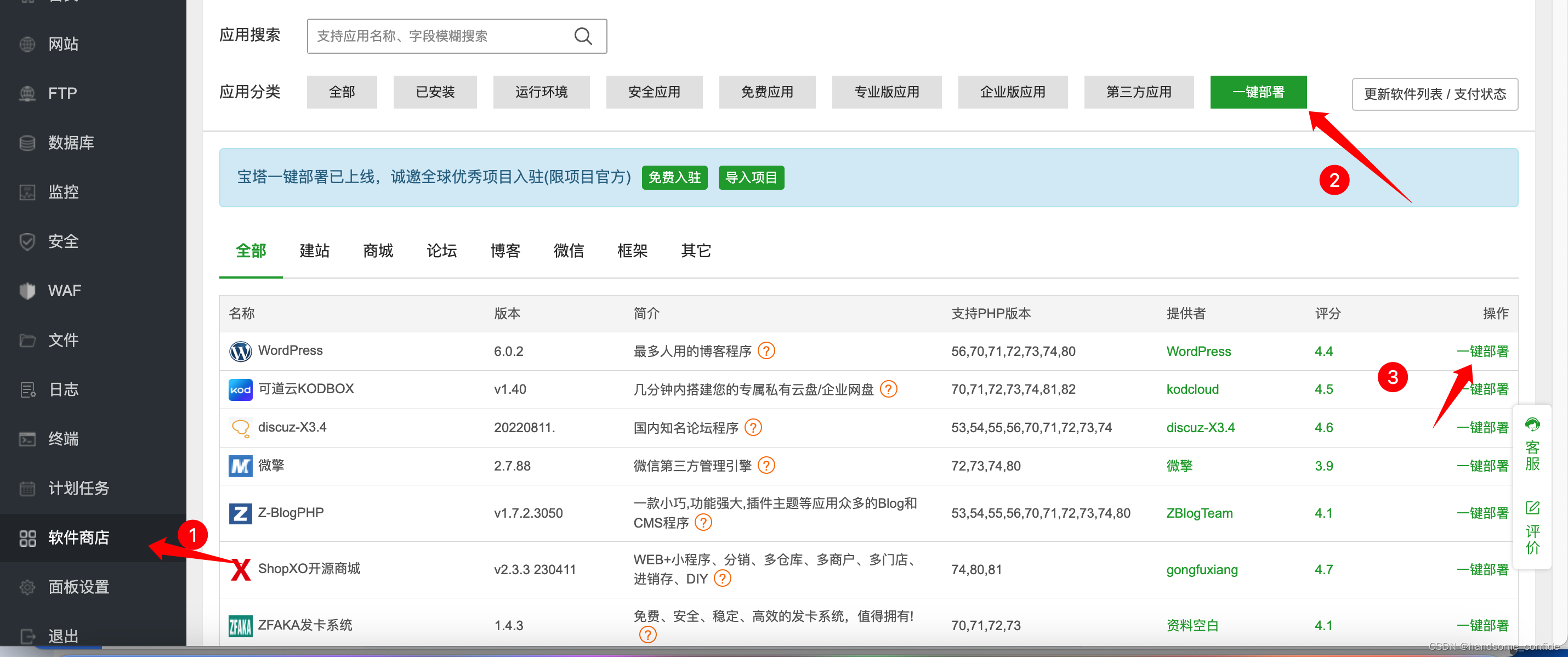Click the 微擎 app icon
Viewport: 1568px width, 657px height.
[241, 466]
